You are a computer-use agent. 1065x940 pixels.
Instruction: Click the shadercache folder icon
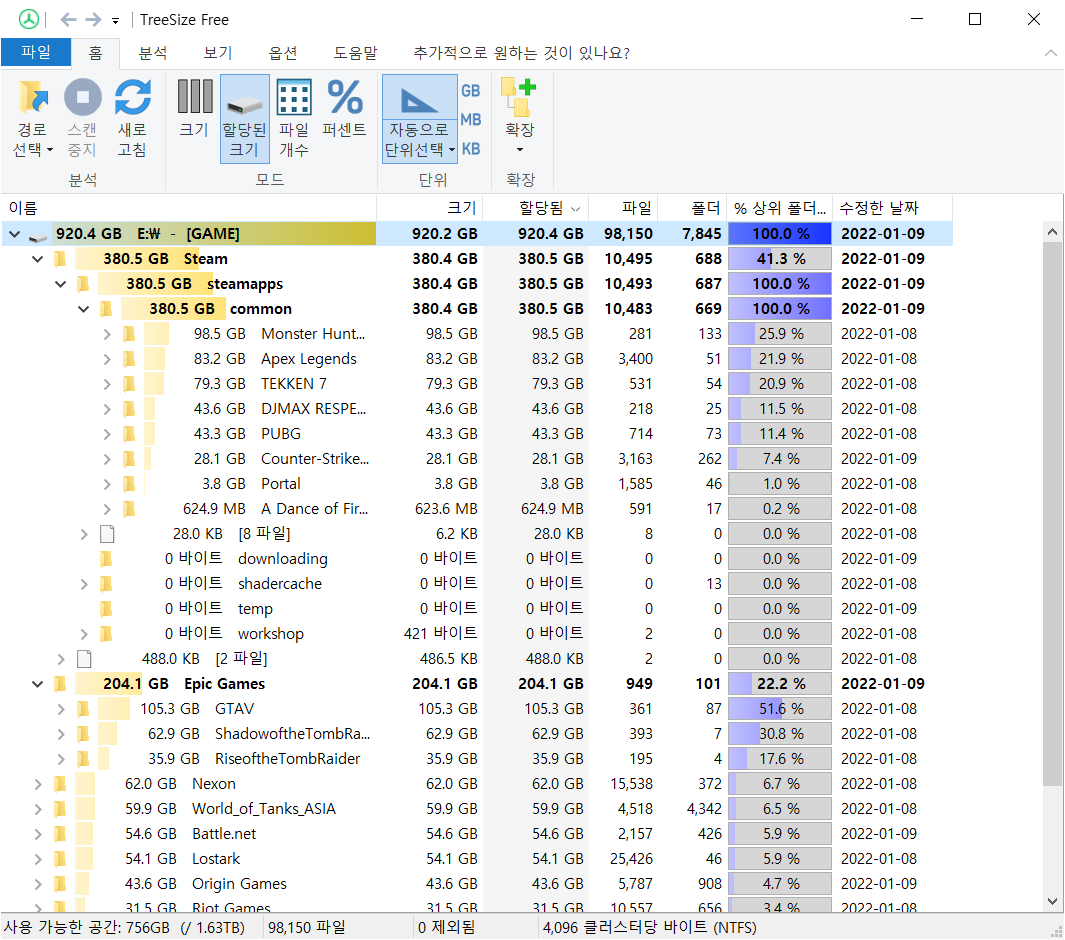[106, 584]
